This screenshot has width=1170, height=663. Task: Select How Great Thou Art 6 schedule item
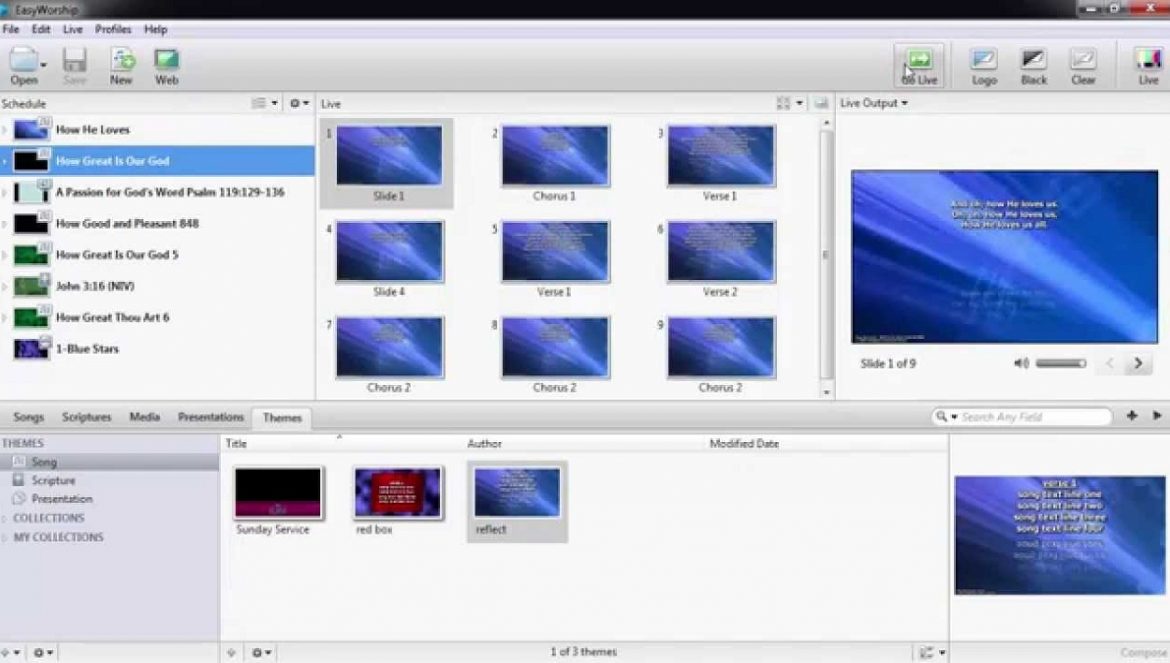112,317
